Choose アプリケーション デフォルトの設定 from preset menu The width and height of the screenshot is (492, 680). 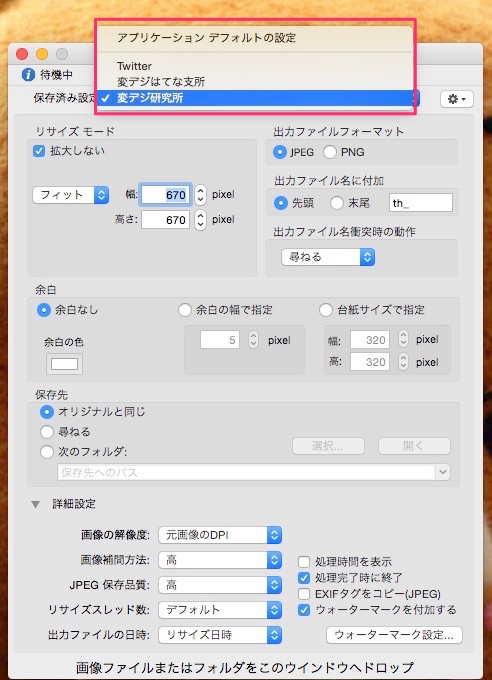[254, 38]
